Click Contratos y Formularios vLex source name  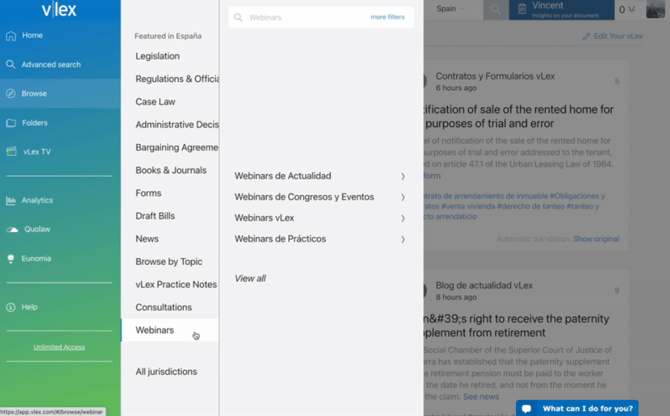pyautogui.click(x=495, y=76)
